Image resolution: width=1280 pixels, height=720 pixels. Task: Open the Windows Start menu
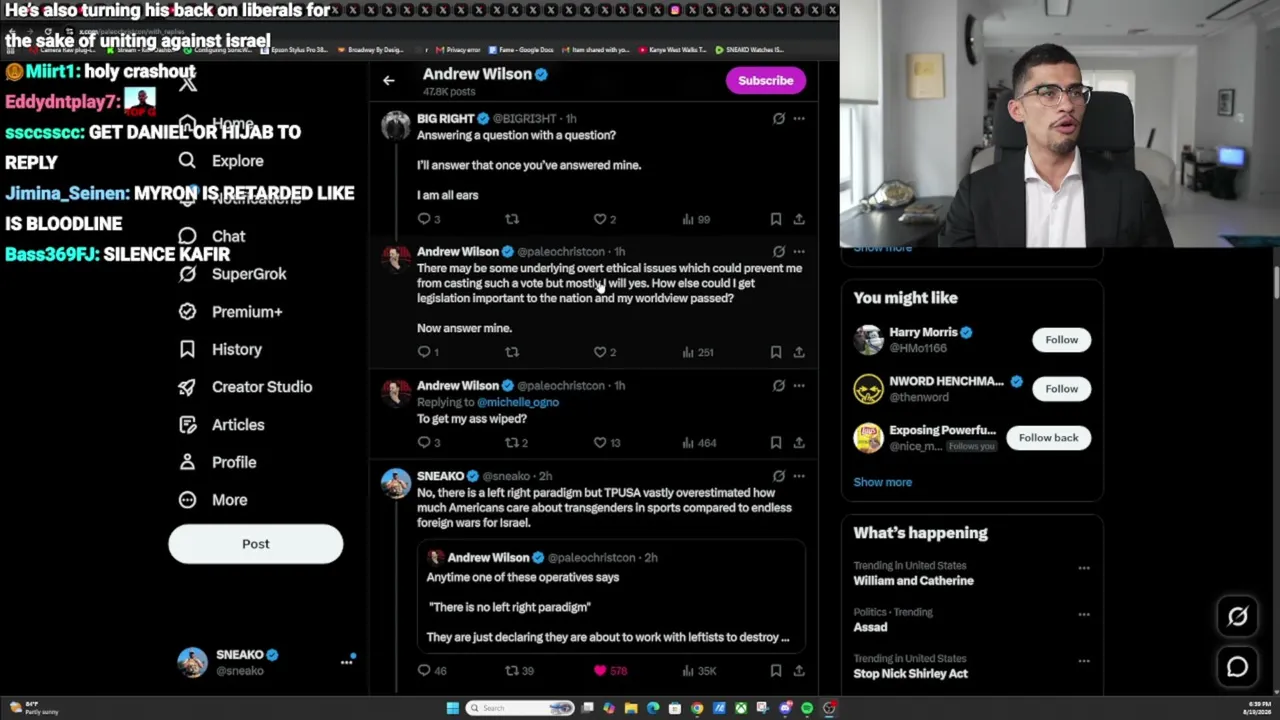[452, 708]
